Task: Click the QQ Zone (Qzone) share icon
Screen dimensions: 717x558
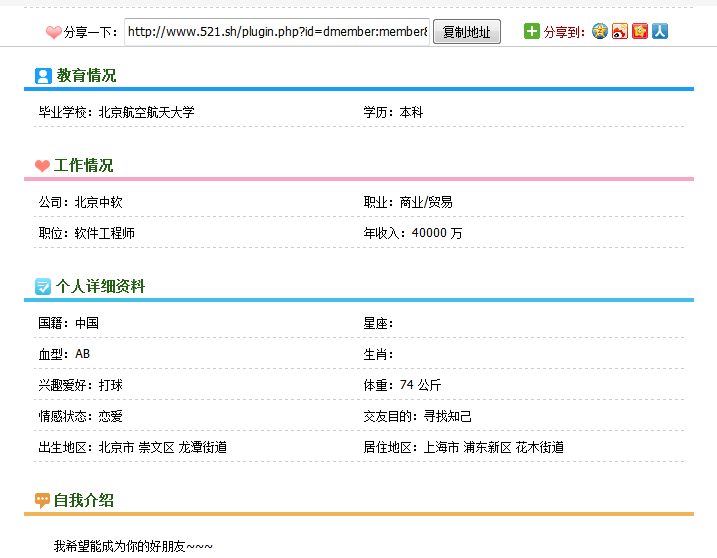Action: pyautogui.click(x=599, y=31)
